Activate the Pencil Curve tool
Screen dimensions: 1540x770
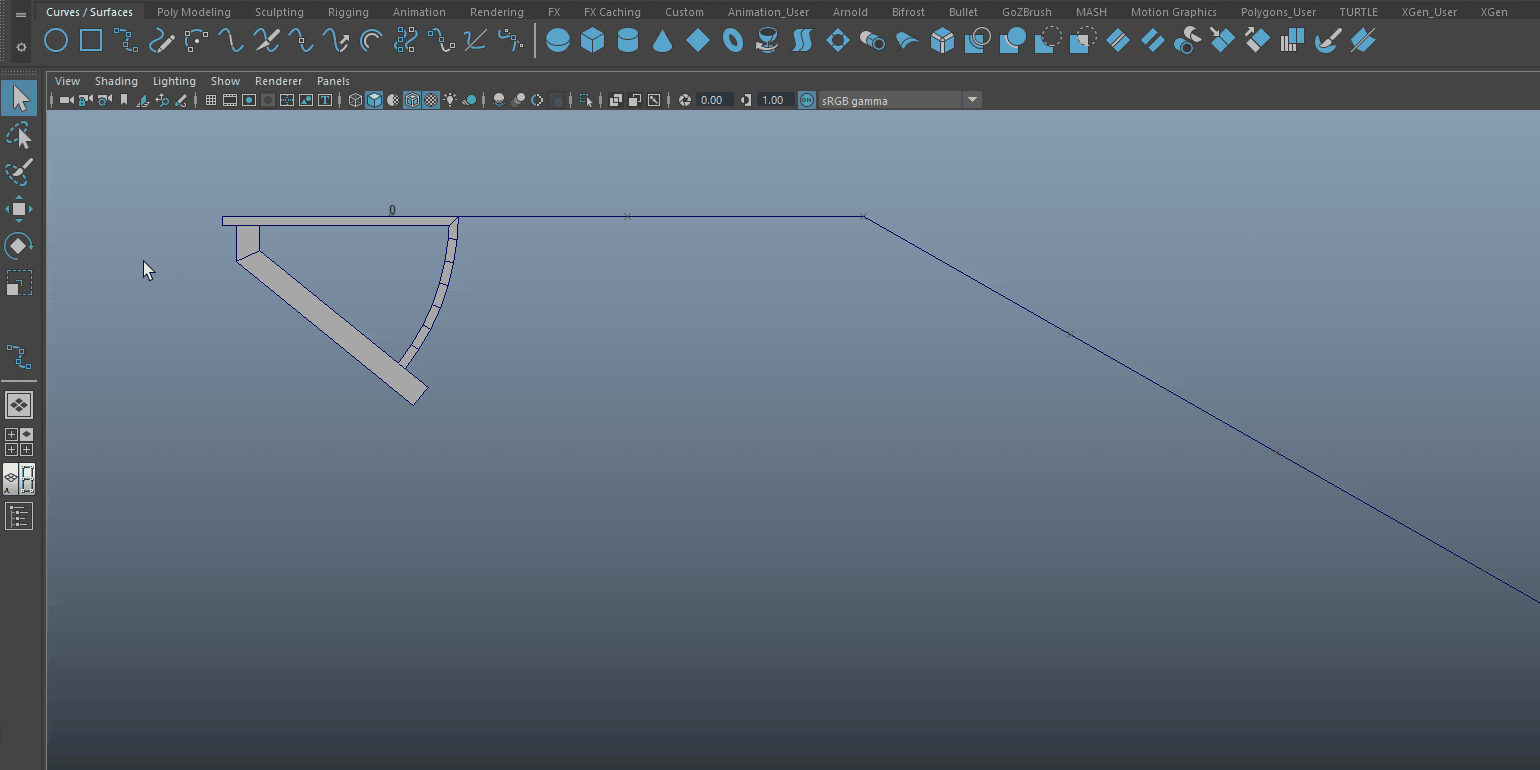[161, 41]
